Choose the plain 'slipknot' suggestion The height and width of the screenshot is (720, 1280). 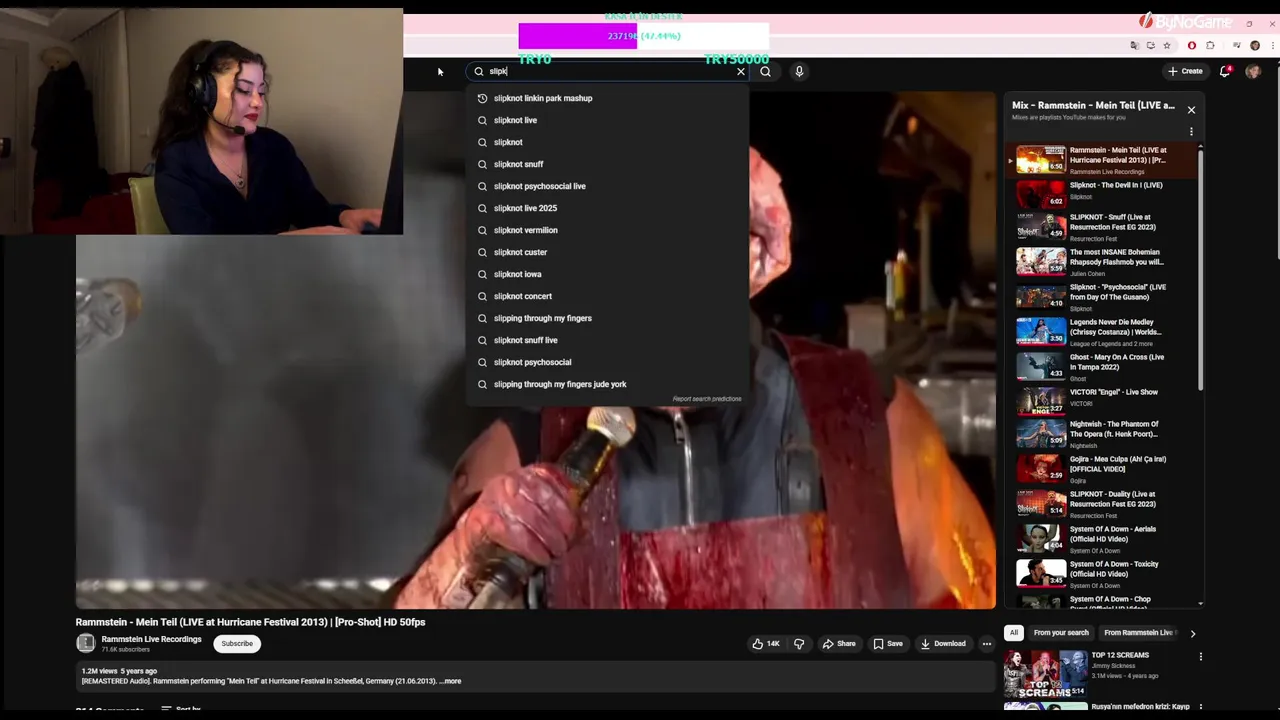click(x=607, y=142)
